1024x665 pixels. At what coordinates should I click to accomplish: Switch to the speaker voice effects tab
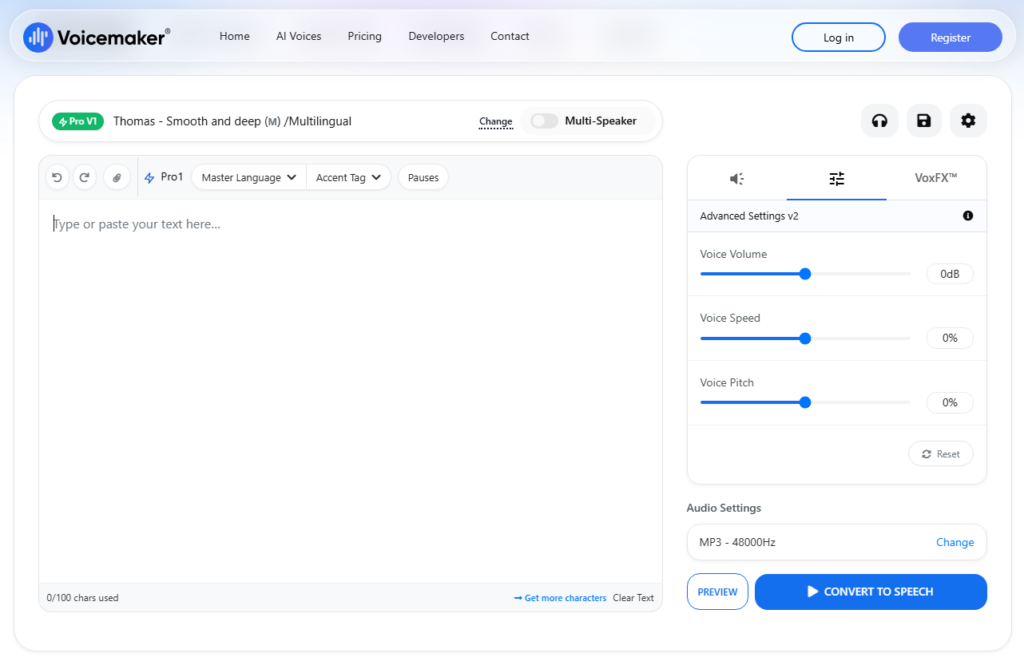click(x=737, y=178)
